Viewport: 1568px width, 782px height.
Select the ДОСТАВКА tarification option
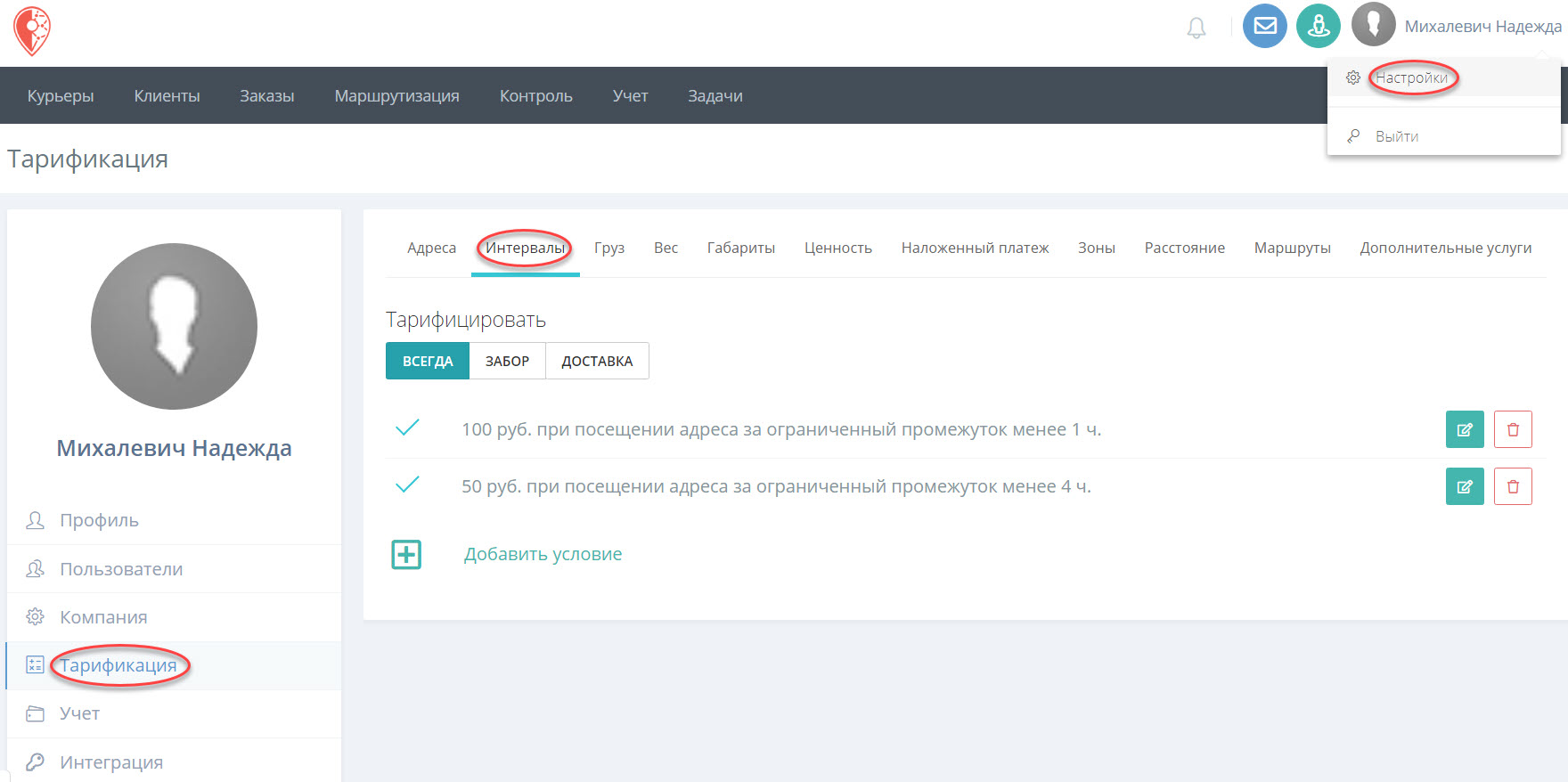point(597,361)
